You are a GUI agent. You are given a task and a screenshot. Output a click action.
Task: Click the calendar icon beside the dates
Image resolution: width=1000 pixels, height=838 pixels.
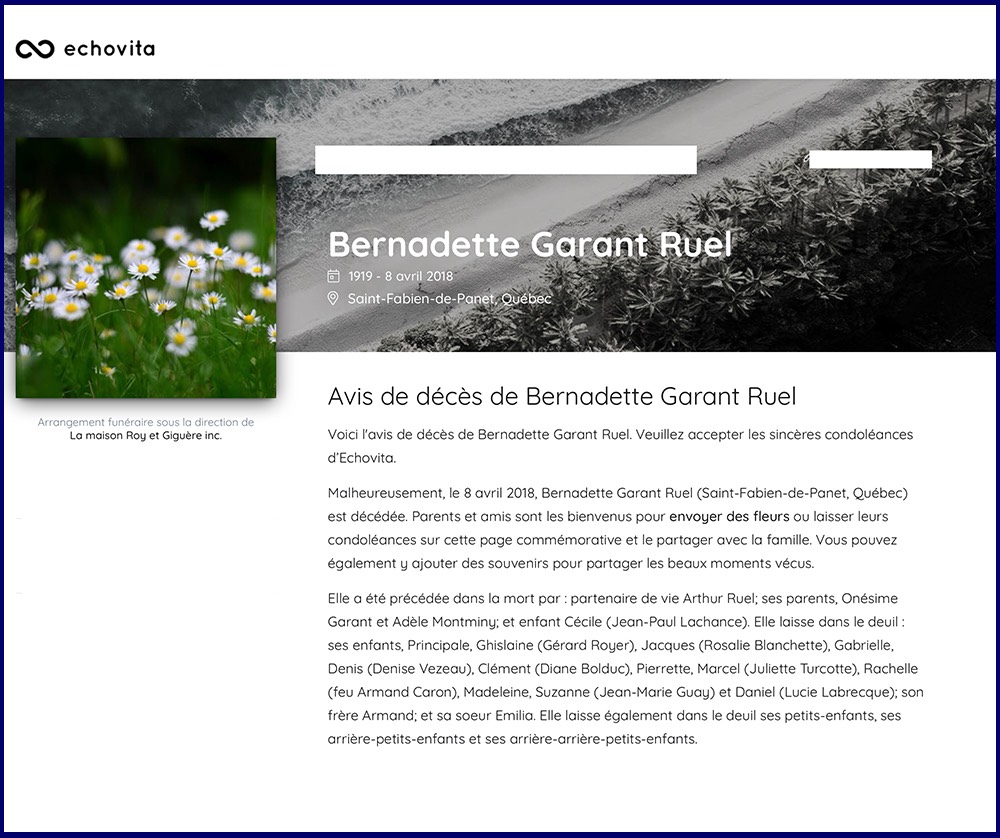click(333, 276)
